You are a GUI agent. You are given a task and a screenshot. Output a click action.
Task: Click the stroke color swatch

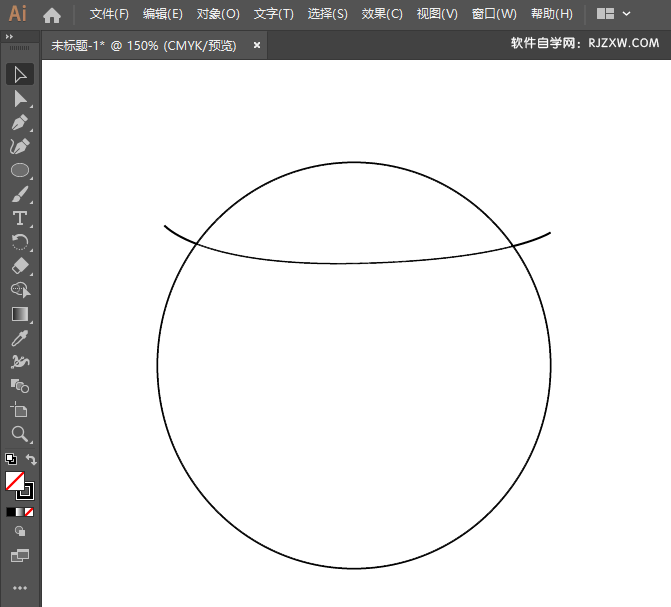coord(25,490)
